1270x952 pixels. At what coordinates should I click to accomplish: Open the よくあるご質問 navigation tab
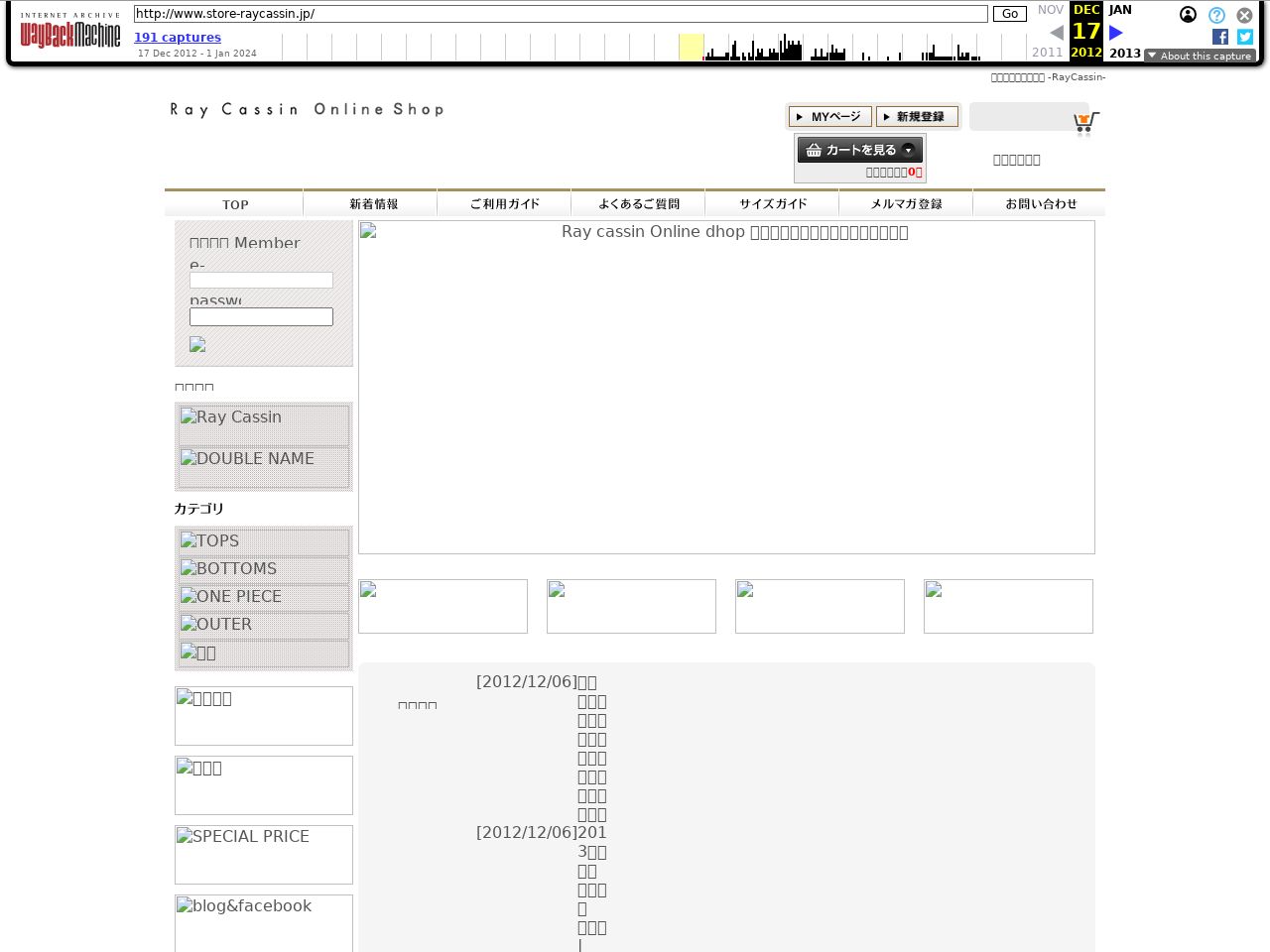coord(639,203)
